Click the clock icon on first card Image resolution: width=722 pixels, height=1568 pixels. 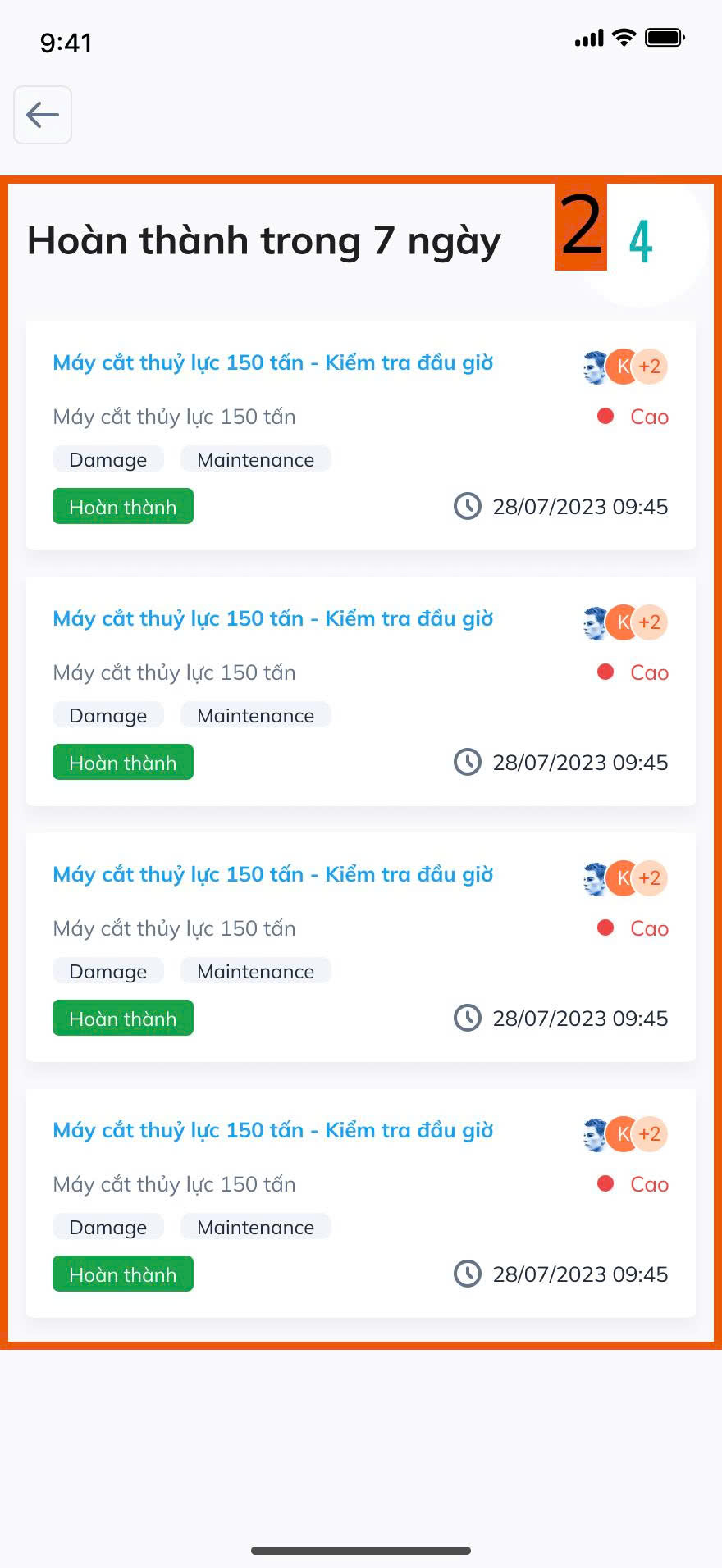click(468, 506)
